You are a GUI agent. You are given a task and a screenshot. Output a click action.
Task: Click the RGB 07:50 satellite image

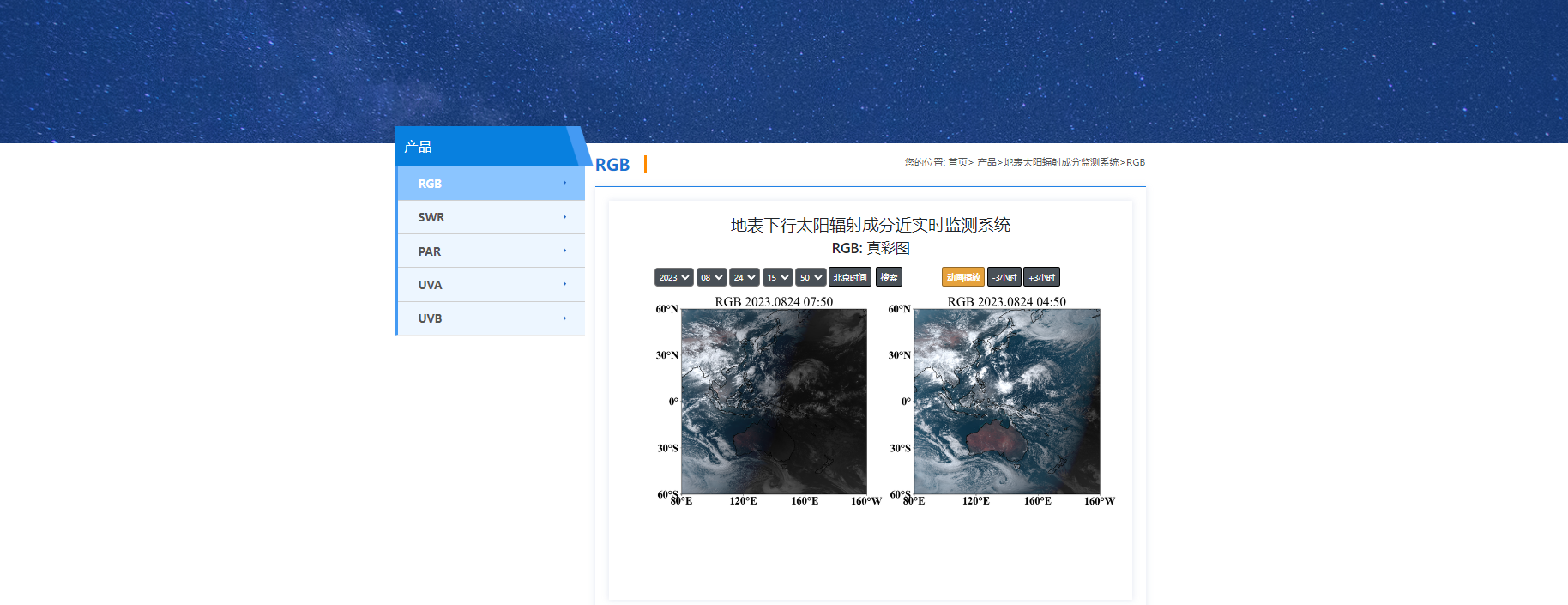coord(774,401)
